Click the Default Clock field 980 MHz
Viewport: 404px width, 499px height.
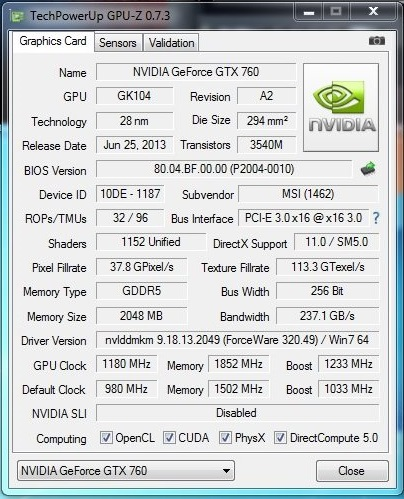tap(126, 389)
